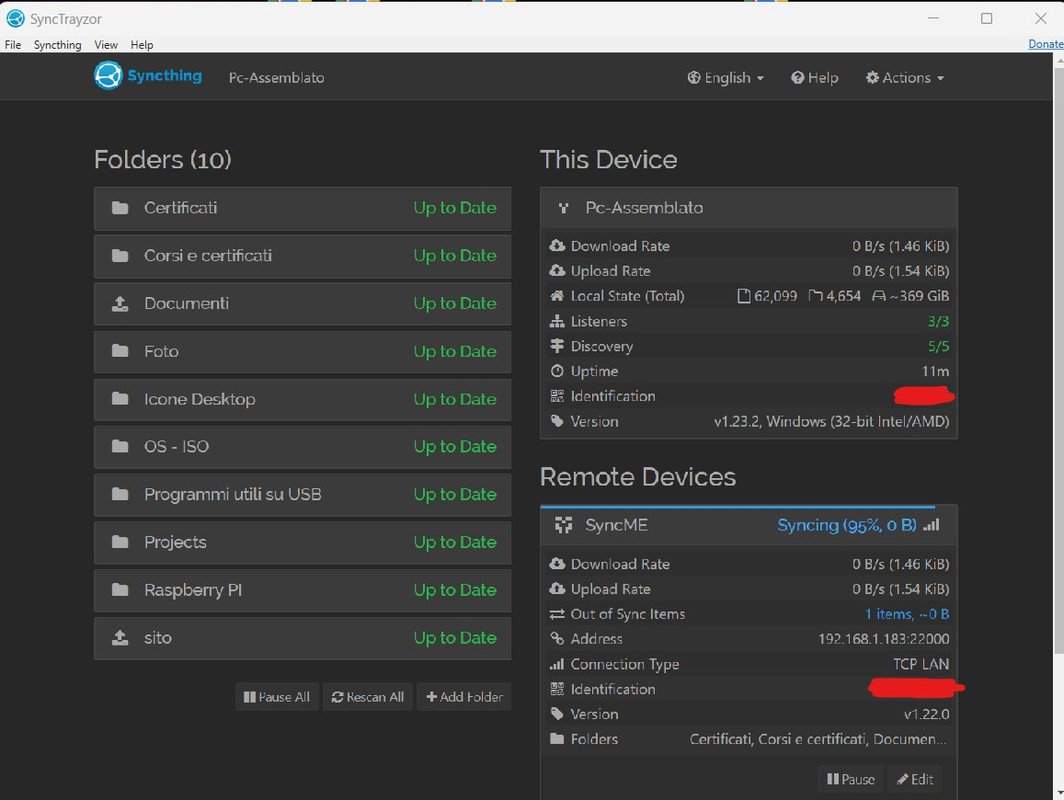The width and height of the screenshot is (1064, 800).
Task: Open the Syncthing menu in menu bar
Action: tap(58, 45)
